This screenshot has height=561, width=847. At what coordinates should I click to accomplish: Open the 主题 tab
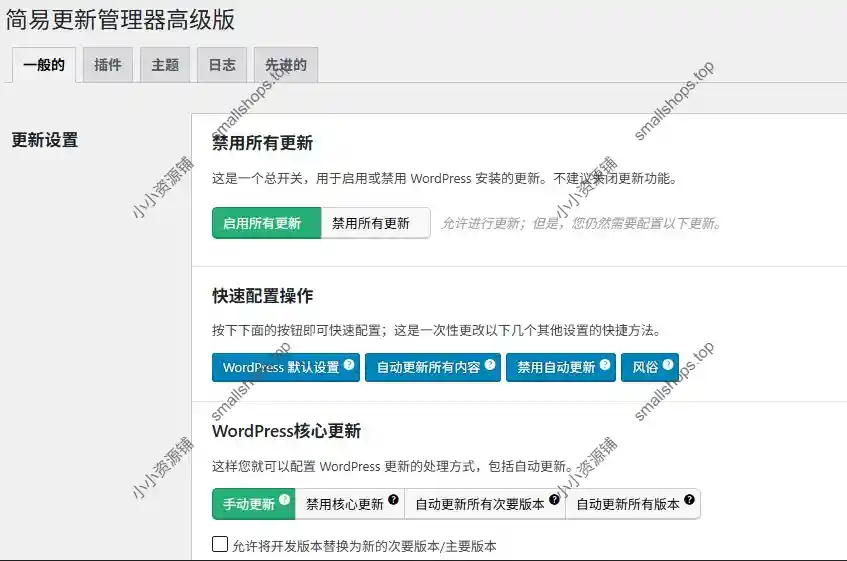tap(165, 65)
